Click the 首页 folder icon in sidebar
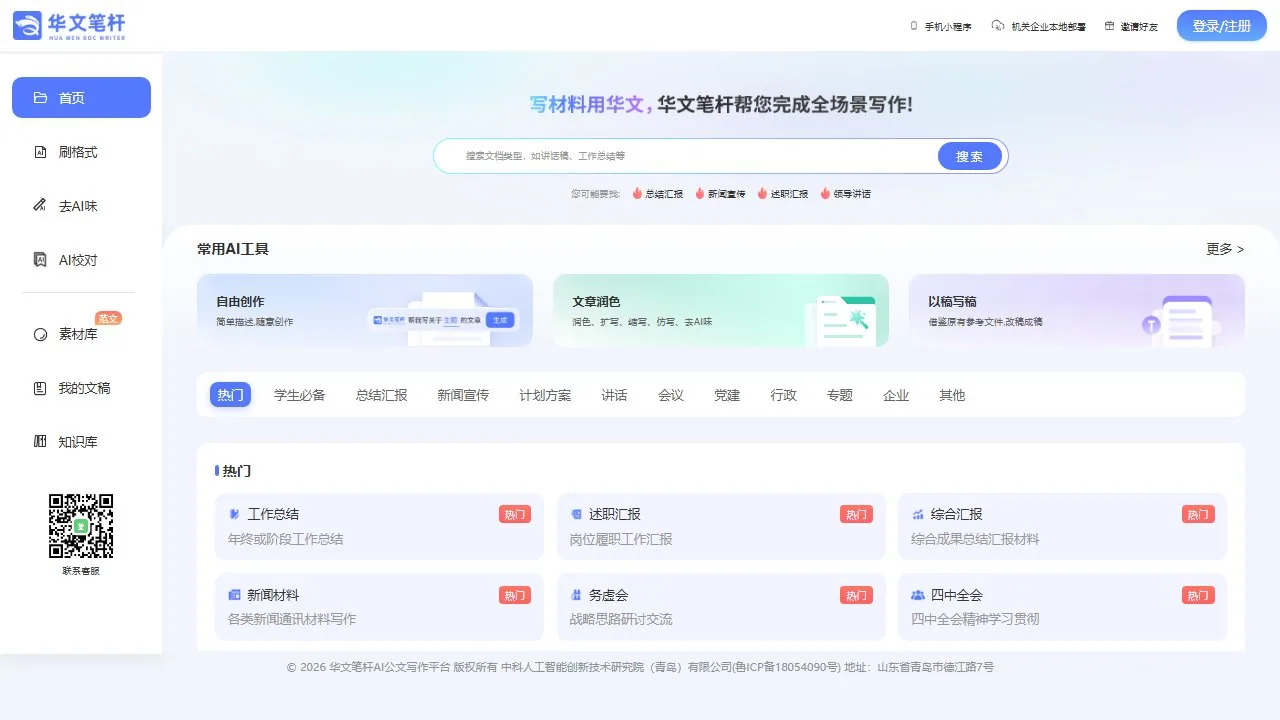The height and width of the screenshot is (720, 1280). (40, 98)
